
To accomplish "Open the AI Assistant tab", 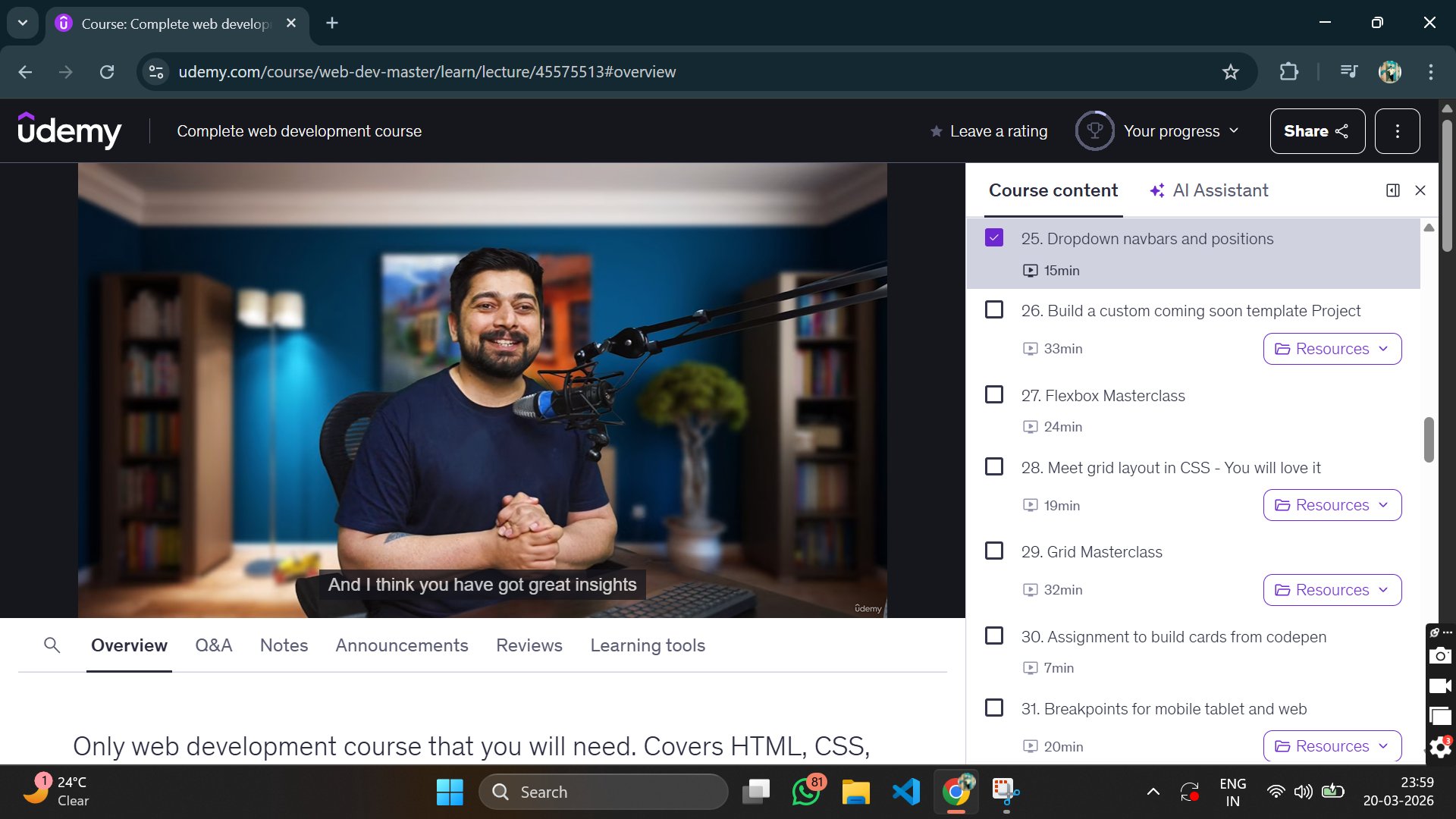I will pos(1209,190).
